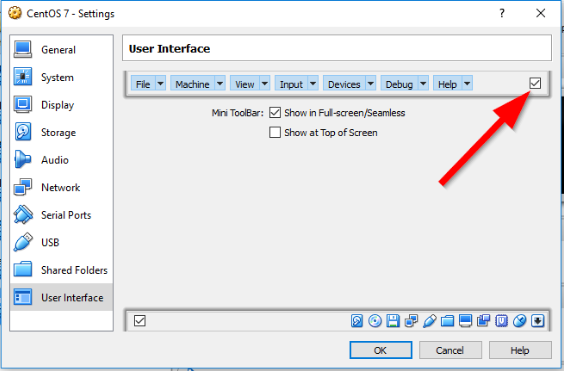Uncheck Show in Full-screen/Seamless

[275, 113]
